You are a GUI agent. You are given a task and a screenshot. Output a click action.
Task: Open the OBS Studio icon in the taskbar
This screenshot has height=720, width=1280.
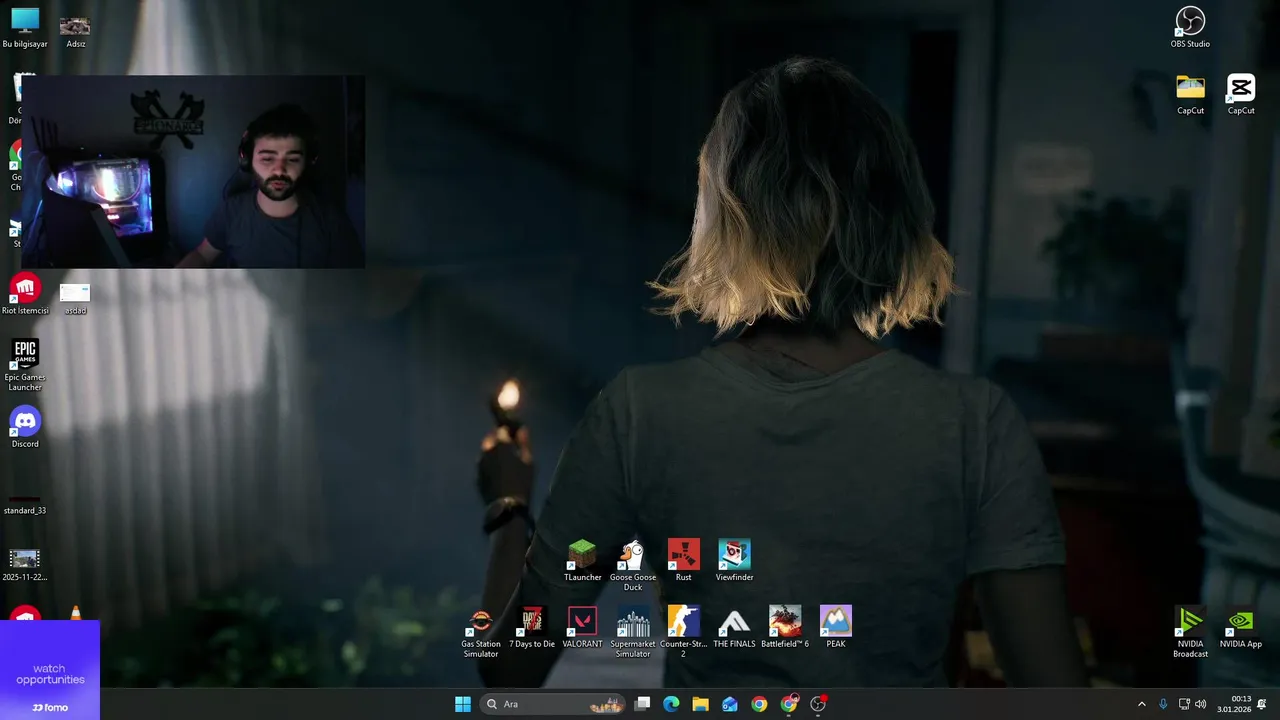coord(818,704)
